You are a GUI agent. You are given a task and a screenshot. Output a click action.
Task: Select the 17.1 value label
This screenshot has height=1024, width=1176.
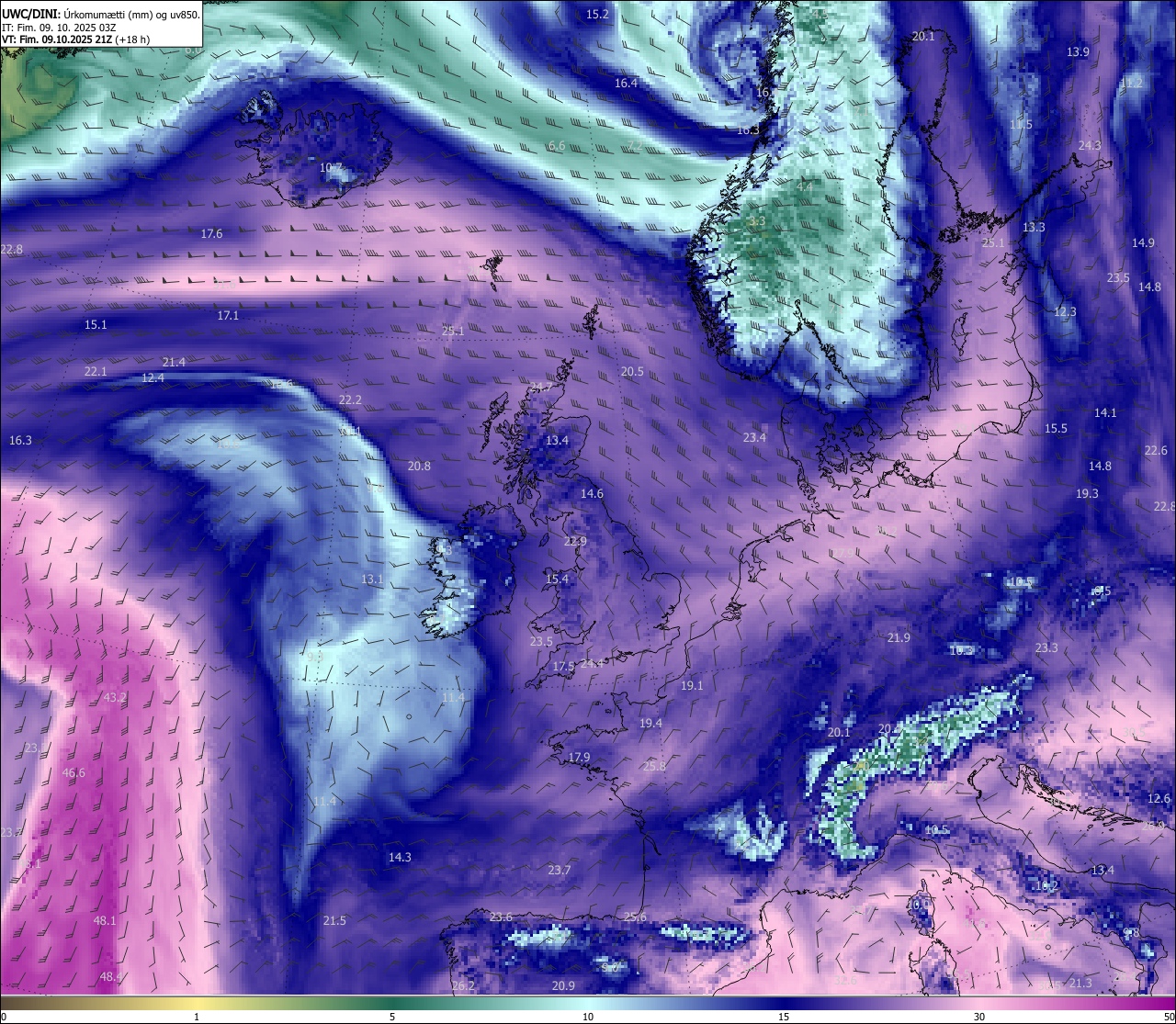coord(228,315)
